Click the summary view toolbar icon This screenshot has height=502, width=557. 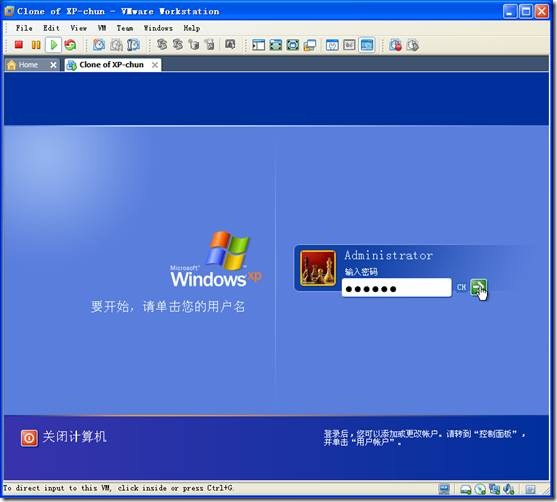click(x=332, y=45)
